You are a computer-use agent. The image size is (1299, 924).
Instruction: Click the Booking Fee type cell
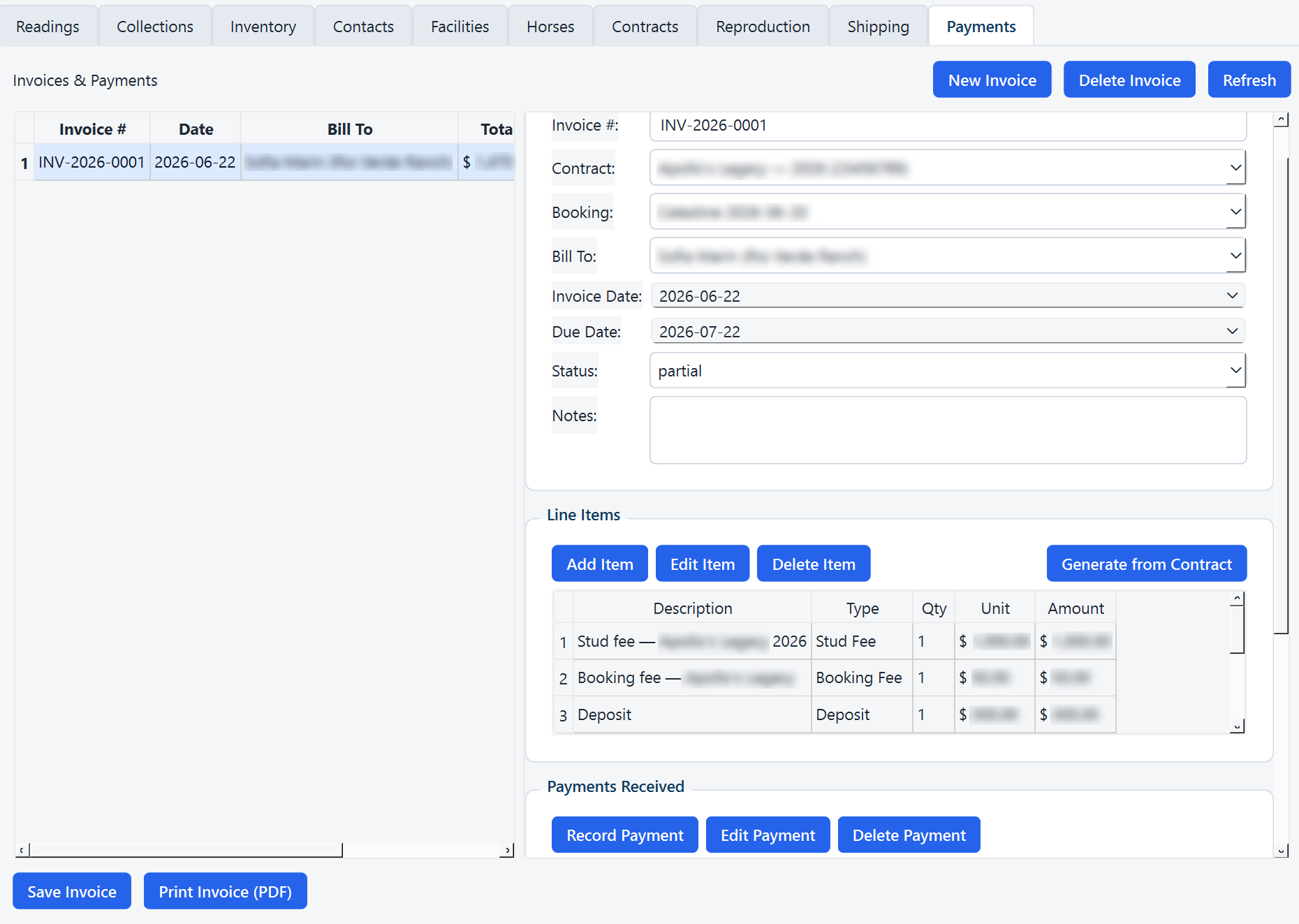pos(862,677)
